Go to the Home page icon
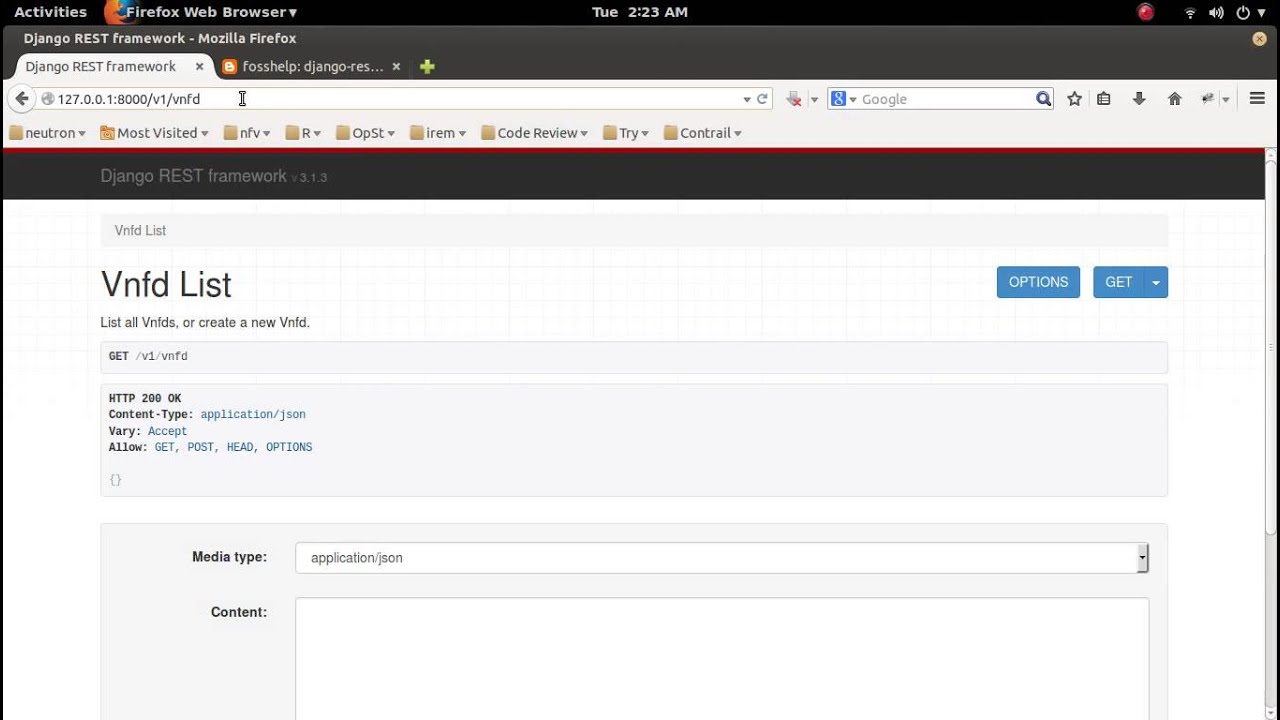 [x=1175, y=99]
